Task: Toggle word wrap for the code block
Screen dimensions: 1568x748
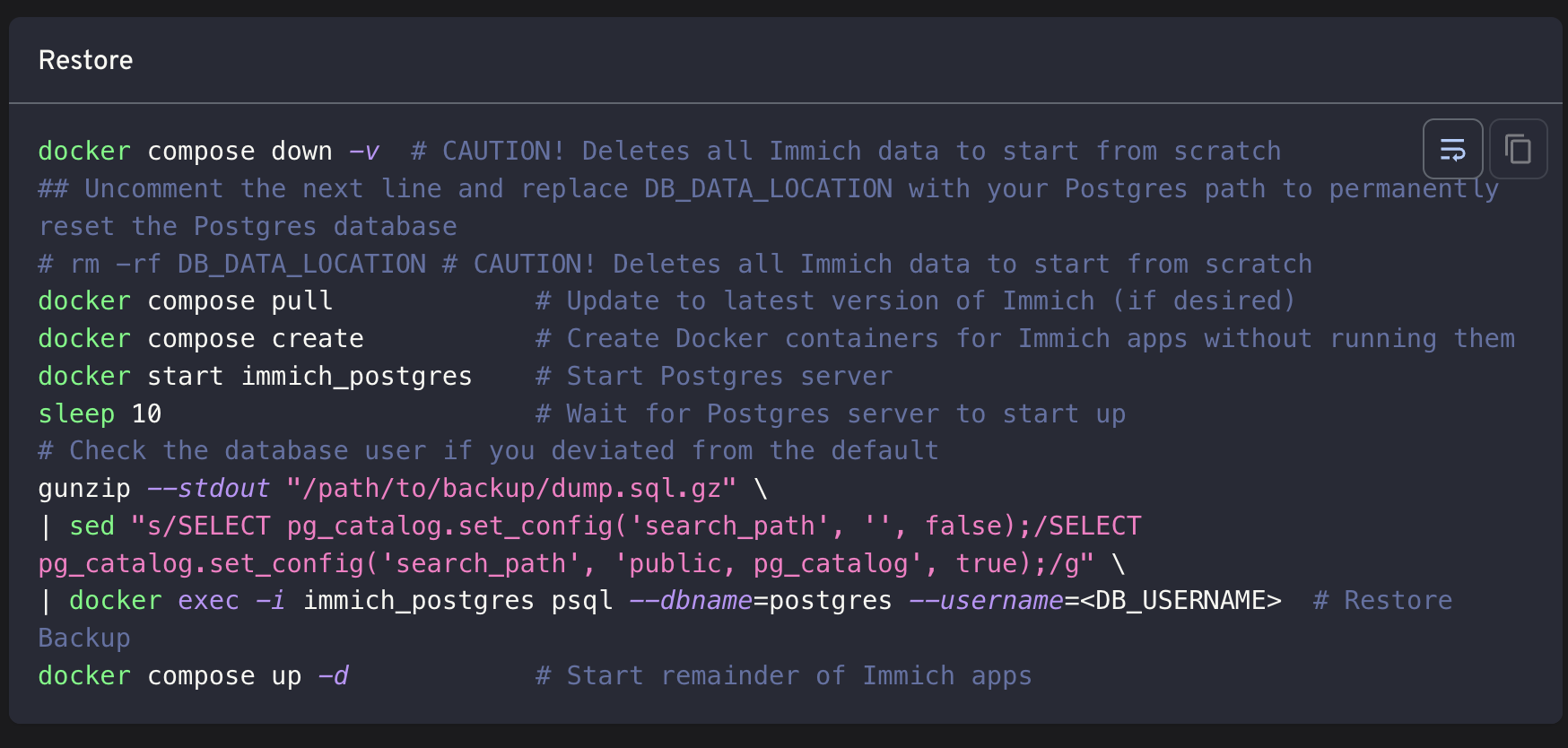Action: pos(1452,149)
